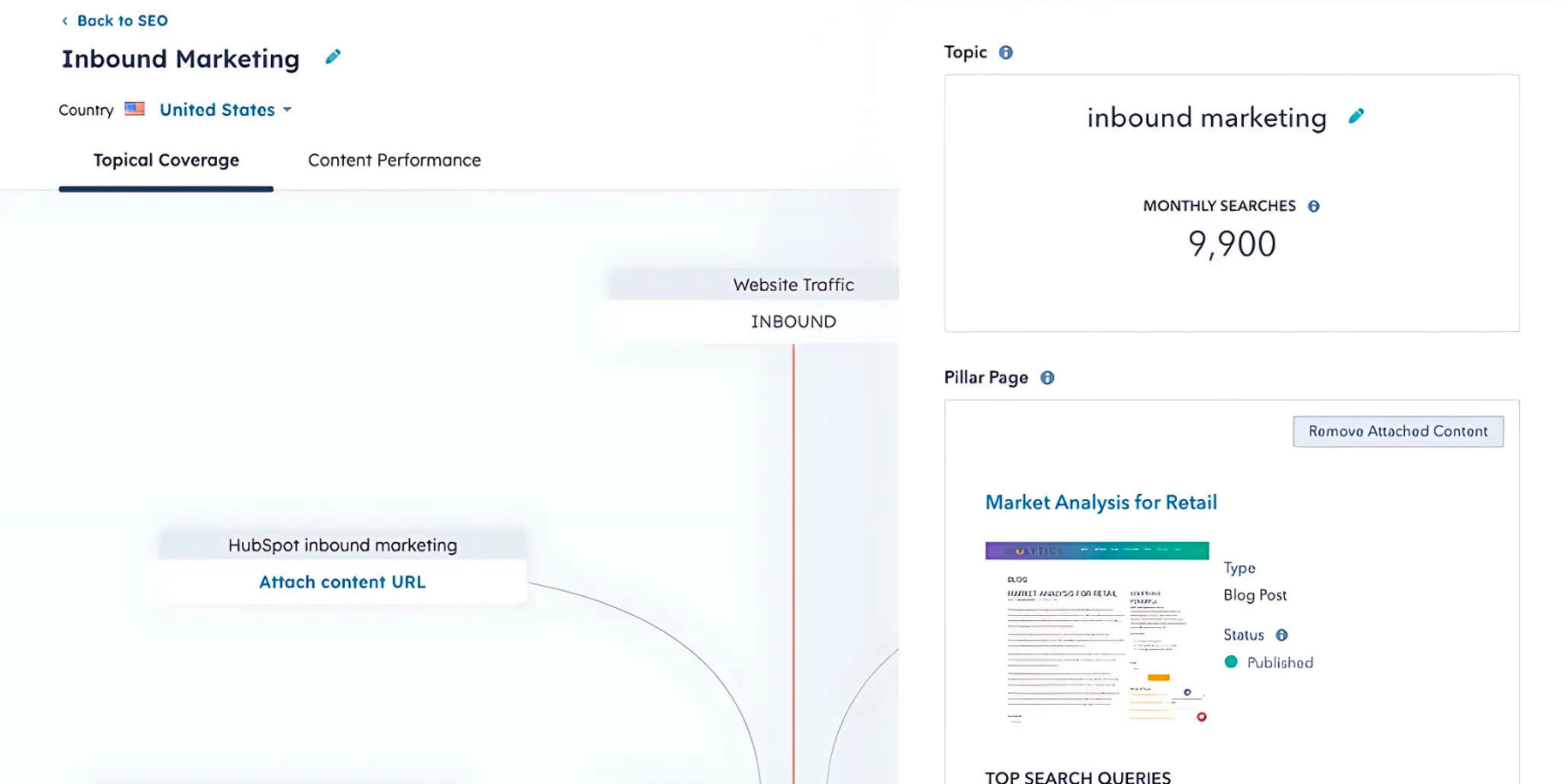The width and height of the screenshot is (1568, 784).
Task: Click the Status info icon
Action: pos(1281,635)
